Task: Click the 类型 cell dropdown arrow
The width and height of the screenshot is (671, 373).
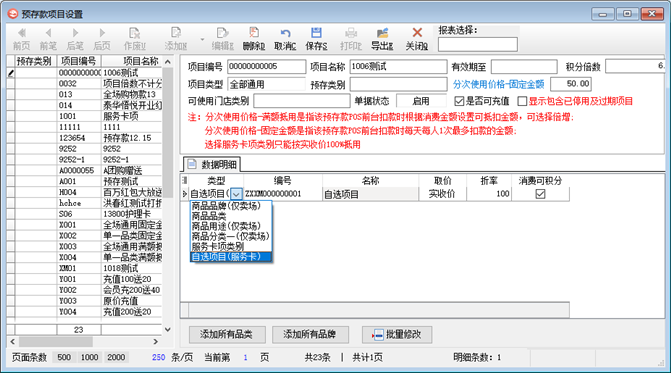Action: [x=236, y=194]
